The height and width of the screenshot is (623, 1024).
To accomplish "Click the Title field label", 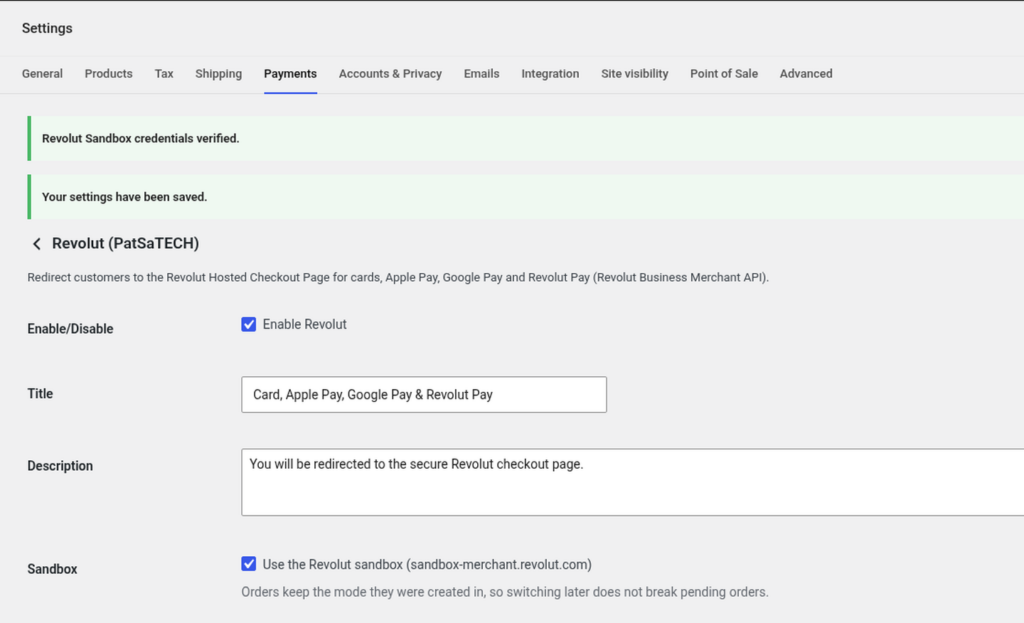I will click(x=40, y=394).
